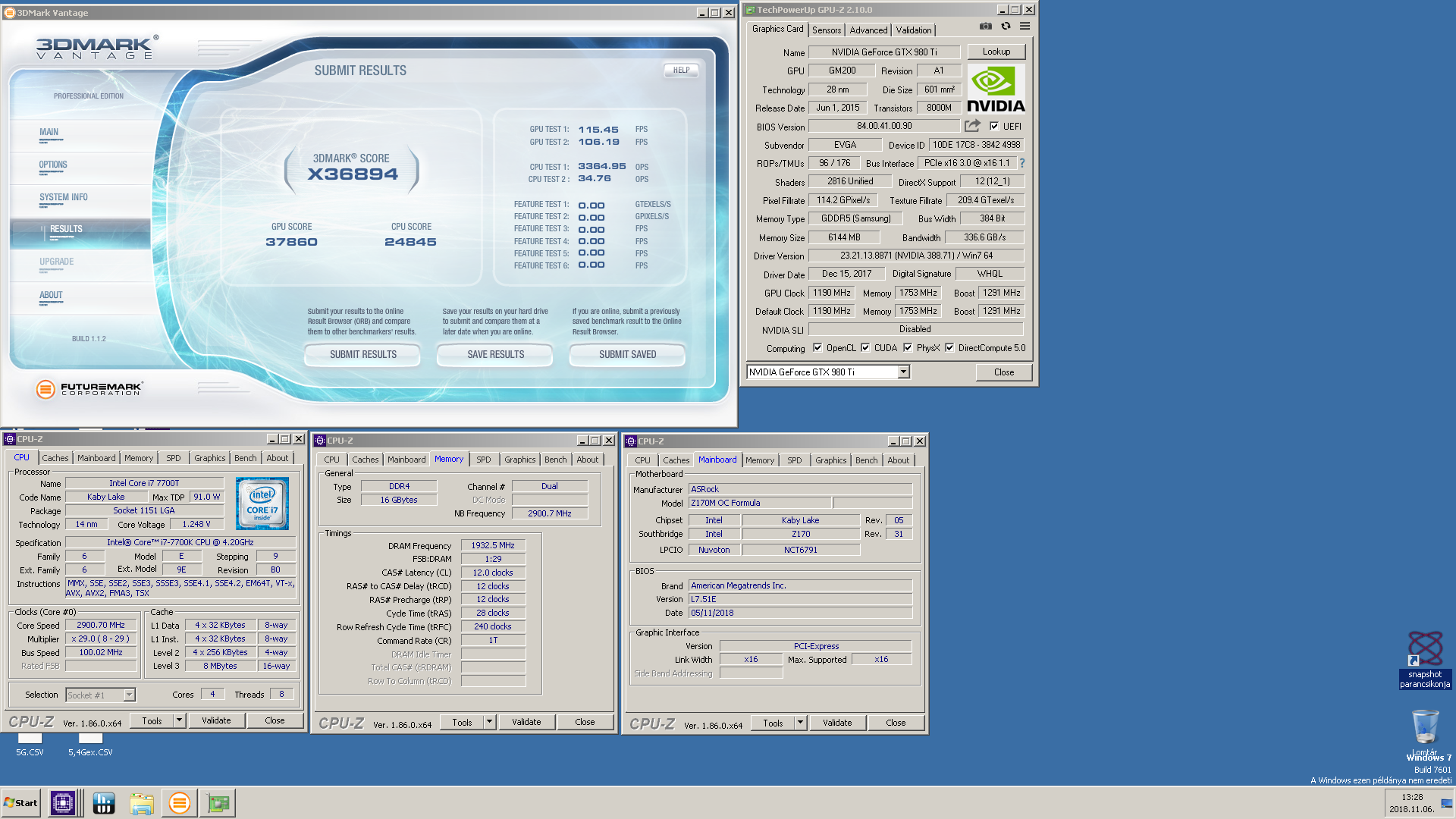This screenshot has height=819, width=1456.
Task: Open the Advanced tab in GPU-Z
Action: point(868,30)
